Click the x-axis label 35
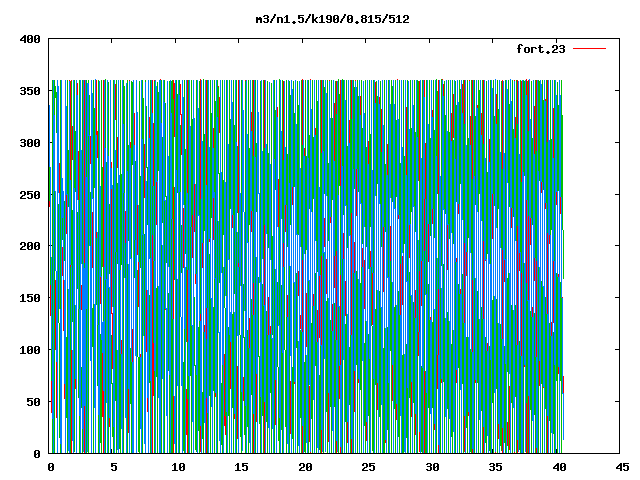 point(496,467)
